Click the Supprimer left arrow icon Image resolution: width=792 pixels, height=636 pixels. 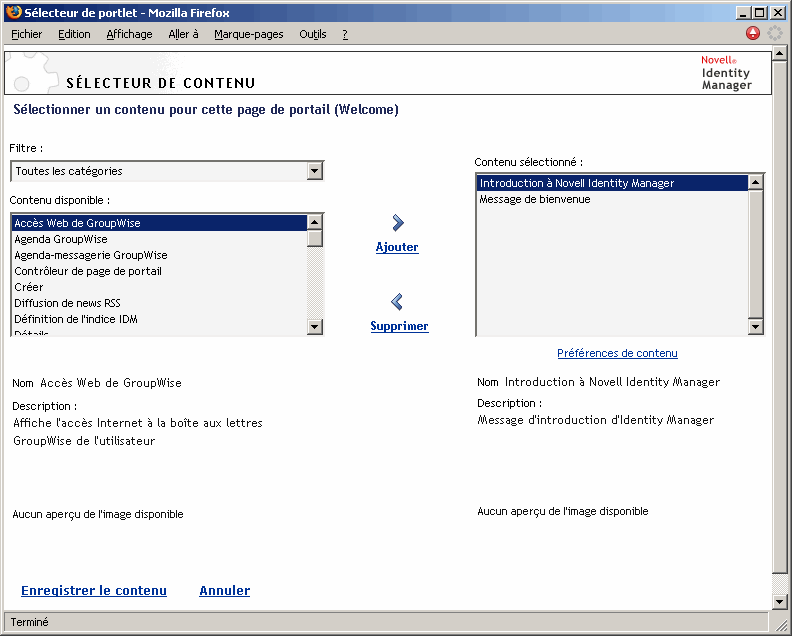click(x=397, y=302)
